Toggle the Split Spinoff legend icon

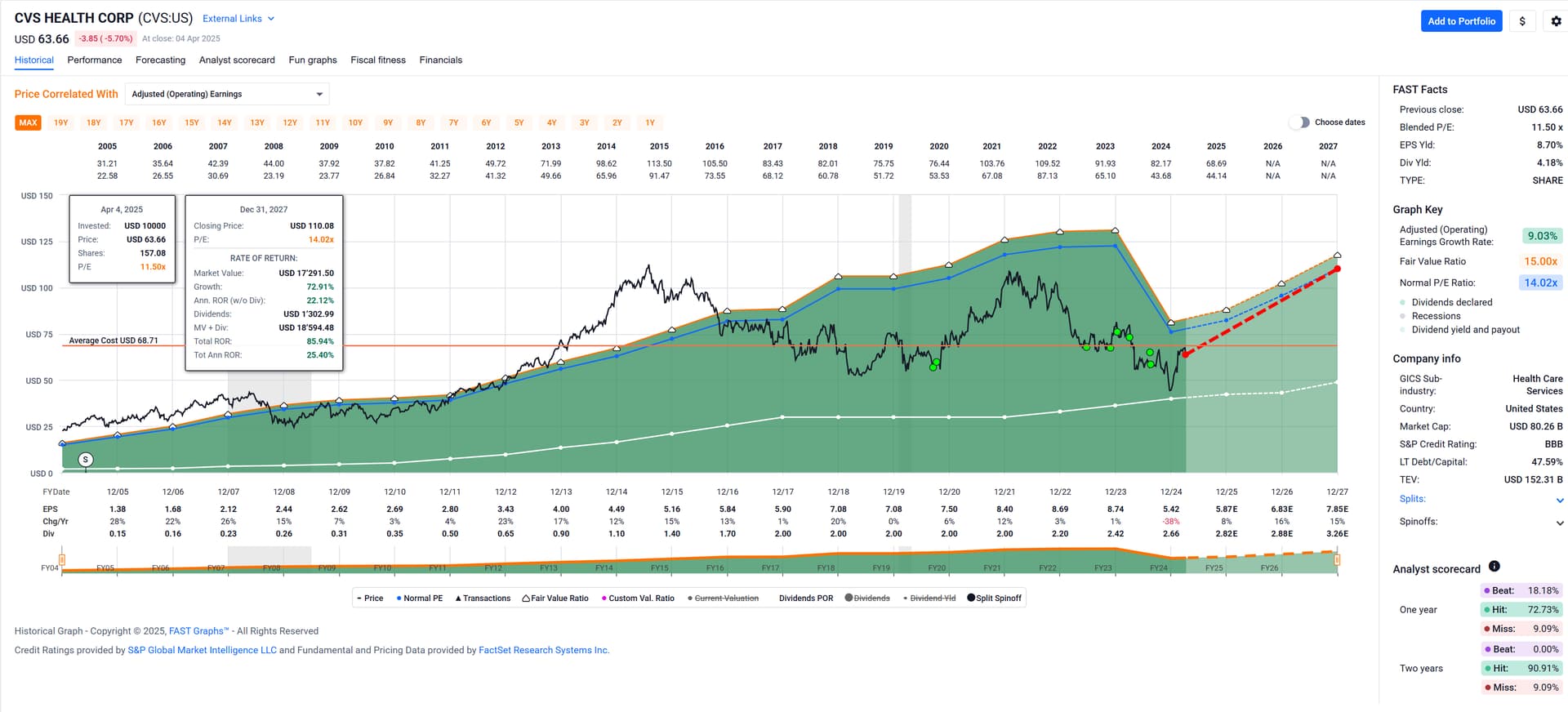[994, 599]
